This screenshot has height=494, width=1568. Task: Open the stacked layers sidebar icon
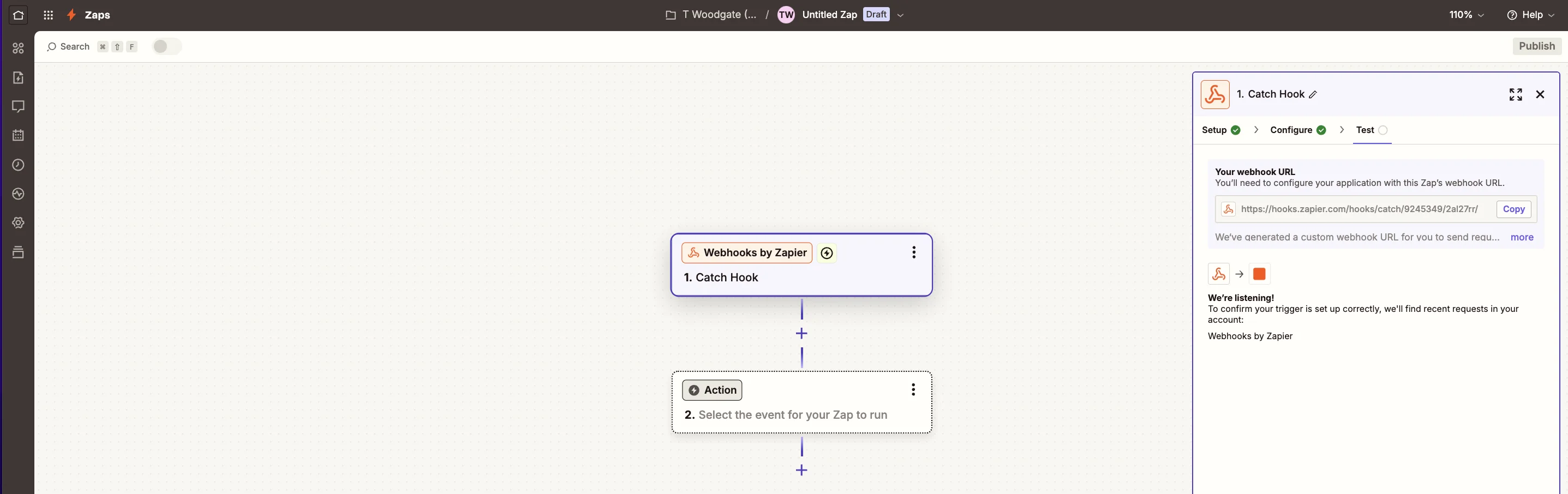(18, 252)
